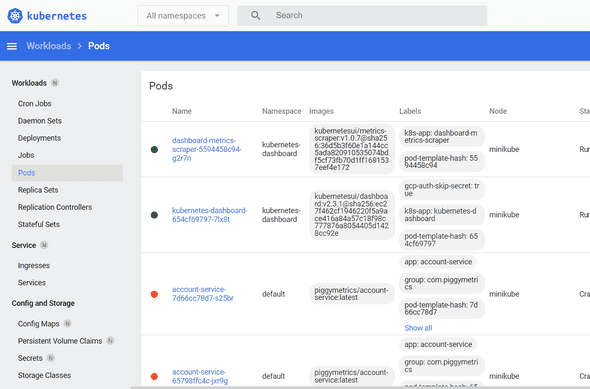The image size is (590, 389).
Task: Click green status dot for dashboard-metrics-scraper pod
Action: pos(154,149)
